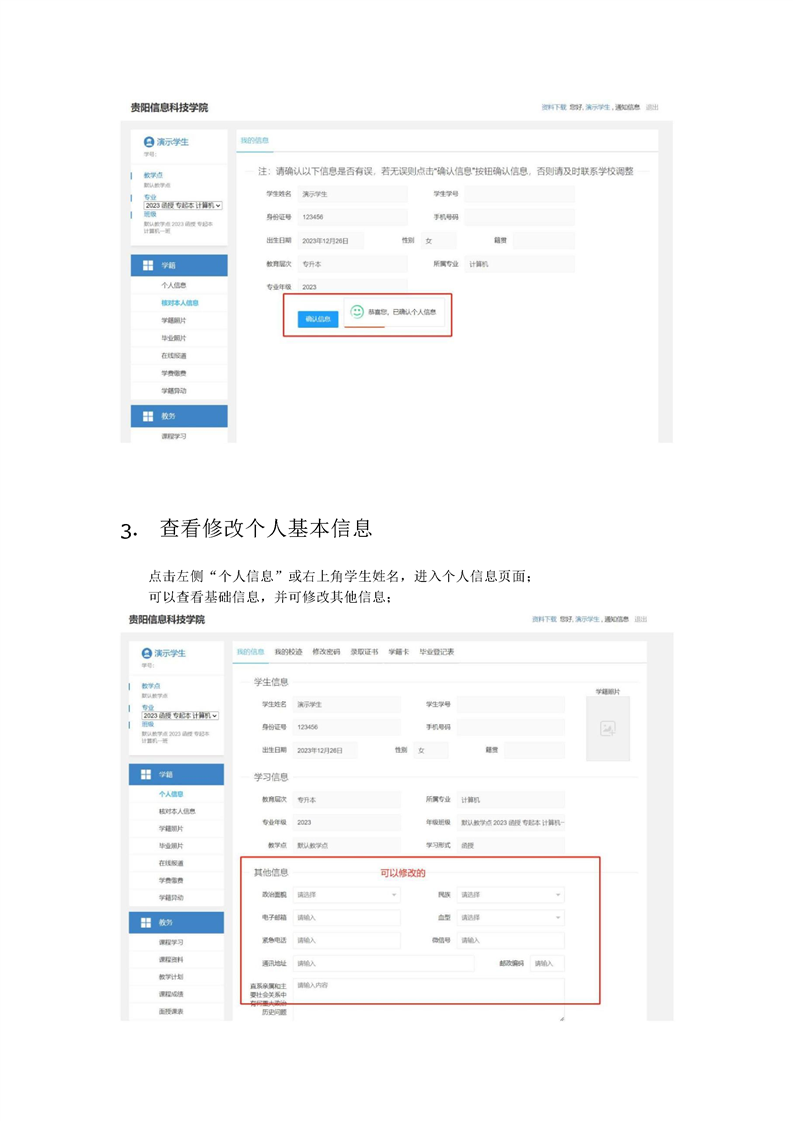Click the smiley icon in the confirmation toast

click(x=357, y=312)
